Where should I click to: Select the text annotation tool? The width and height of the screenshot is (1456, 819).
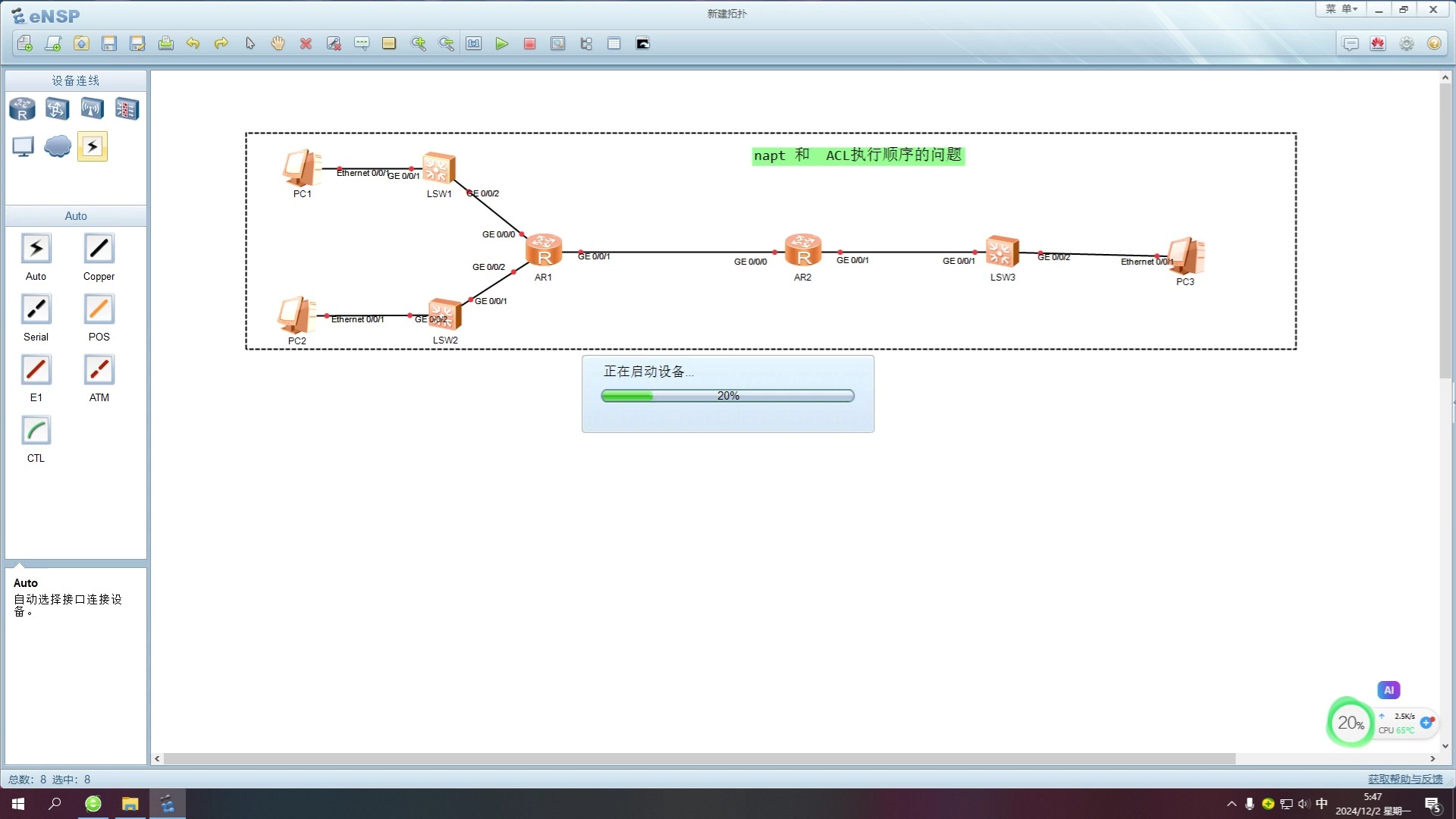(362, 43)
